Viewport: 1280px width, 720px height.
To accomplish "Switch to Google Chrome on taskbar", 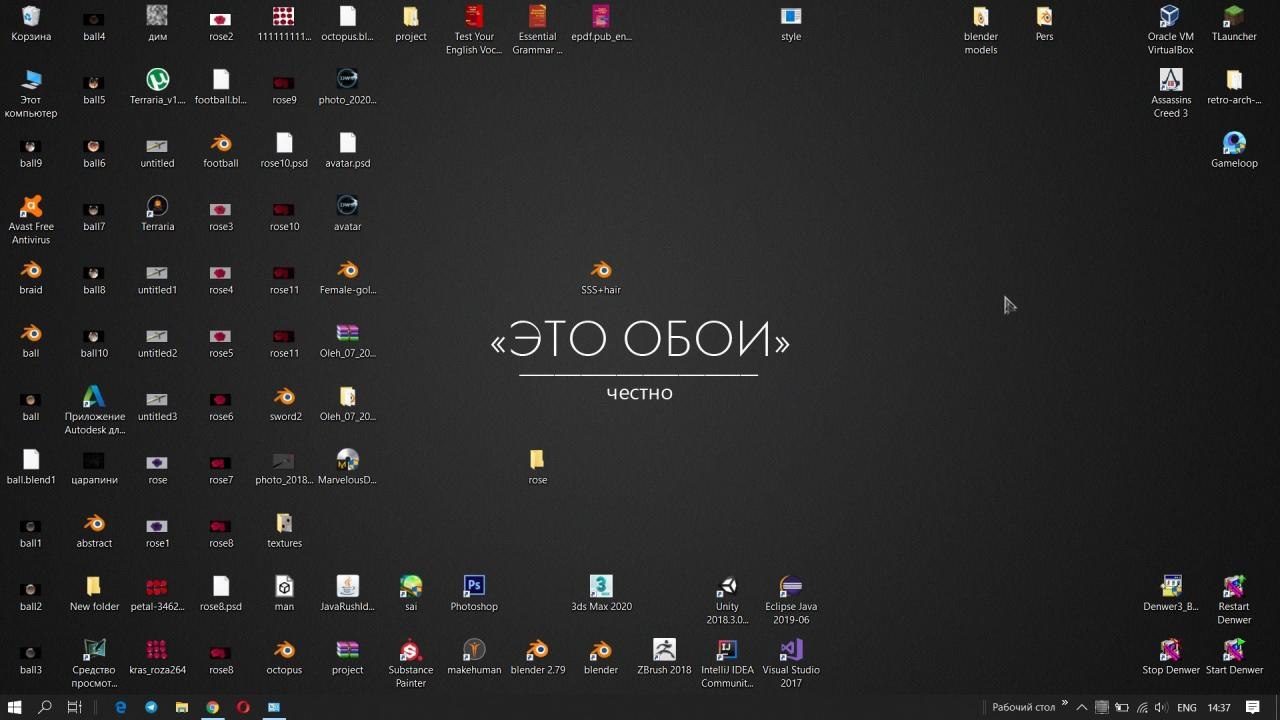I will (212, 707).
